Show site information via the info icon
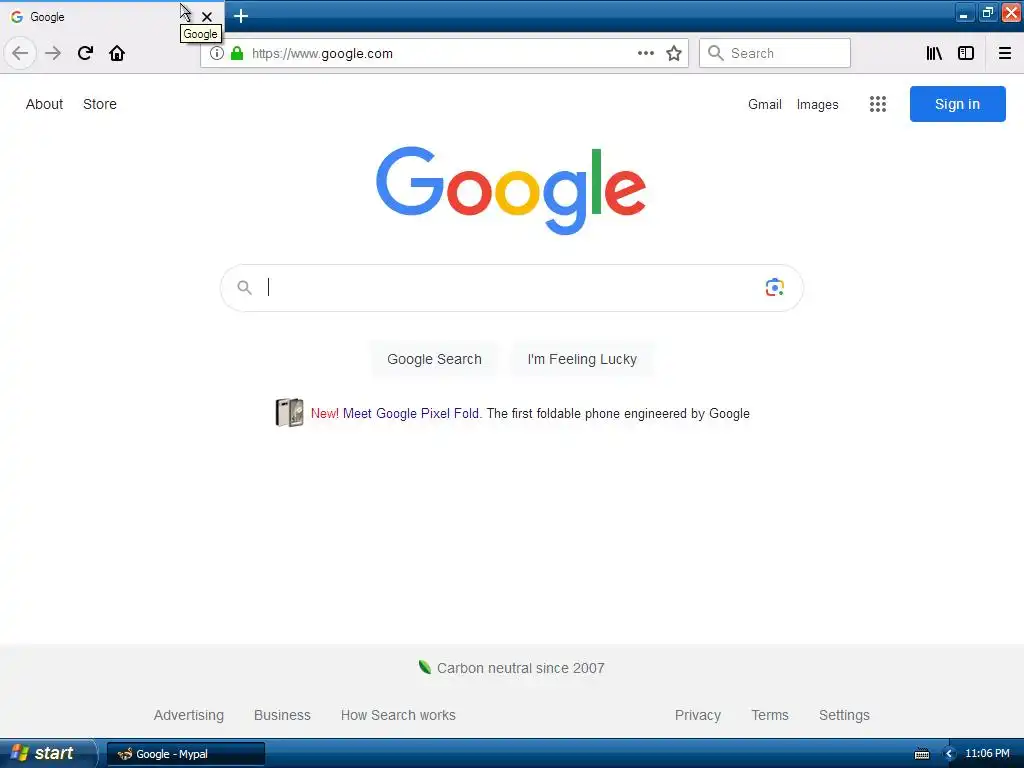This screenshot has width=1024, height=768. click(x=217, y=53)
